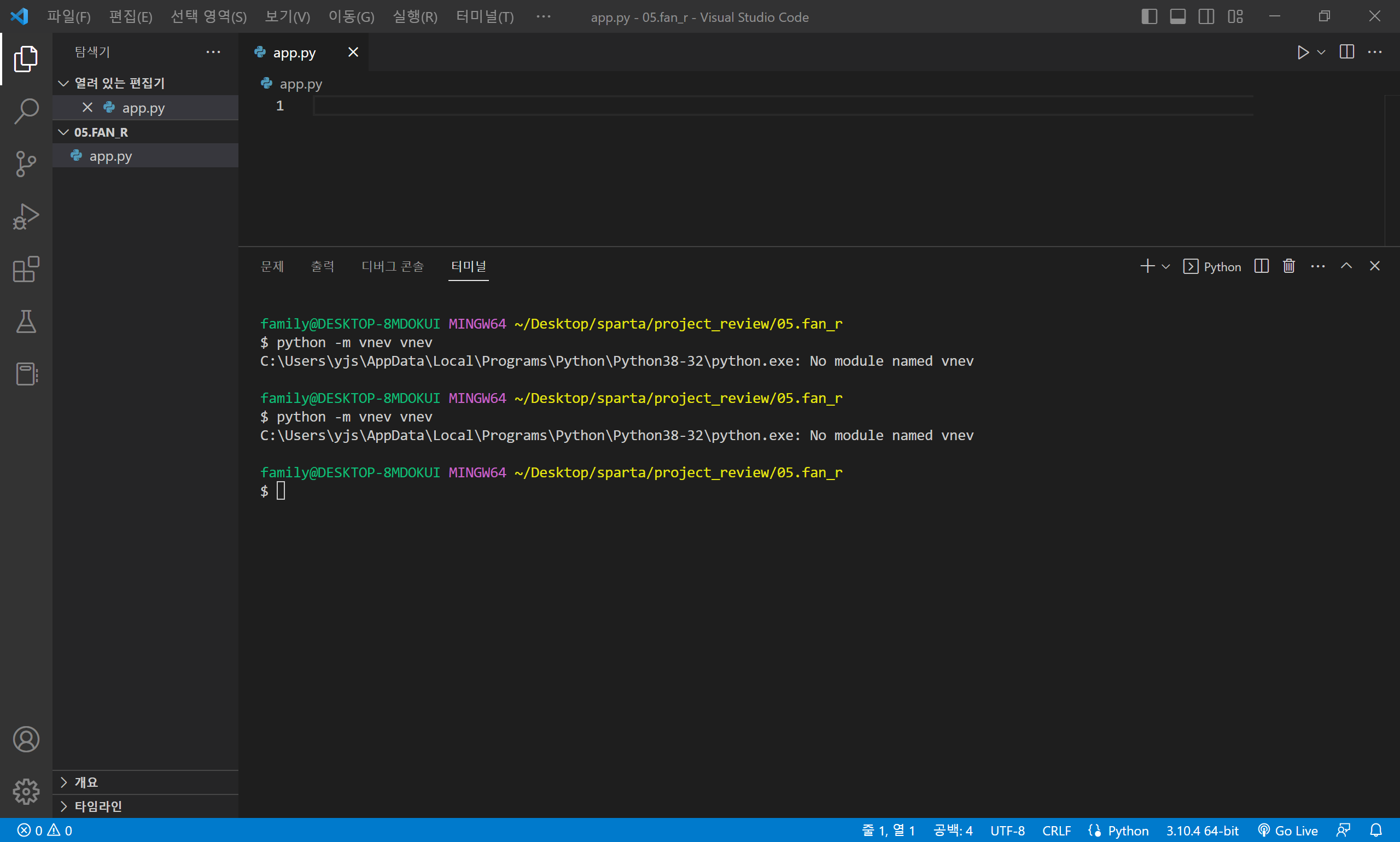Toggle the primary side bar
The height and width of the screenshot is (842, 1400).
[x=1149, y=16]
